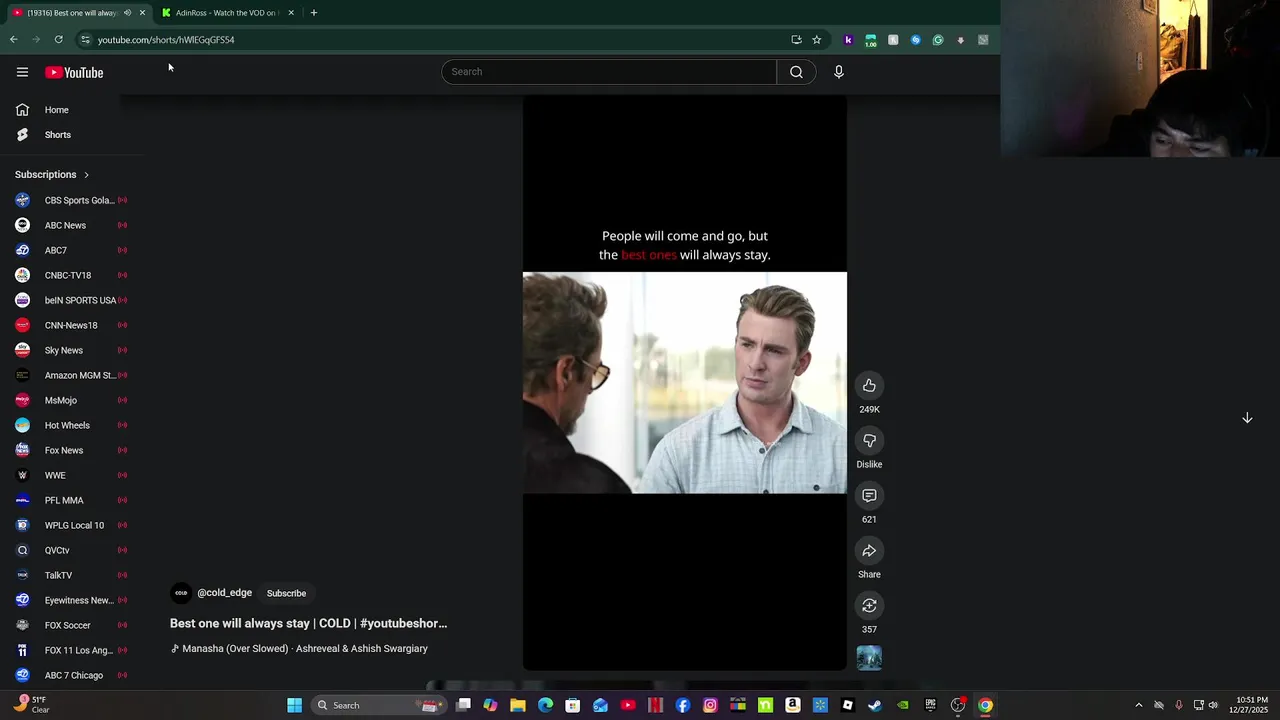The width and height of the screenshot is (1280, 720).
Task: Click the YouTube search field
Action: click(x=609, y=72)
